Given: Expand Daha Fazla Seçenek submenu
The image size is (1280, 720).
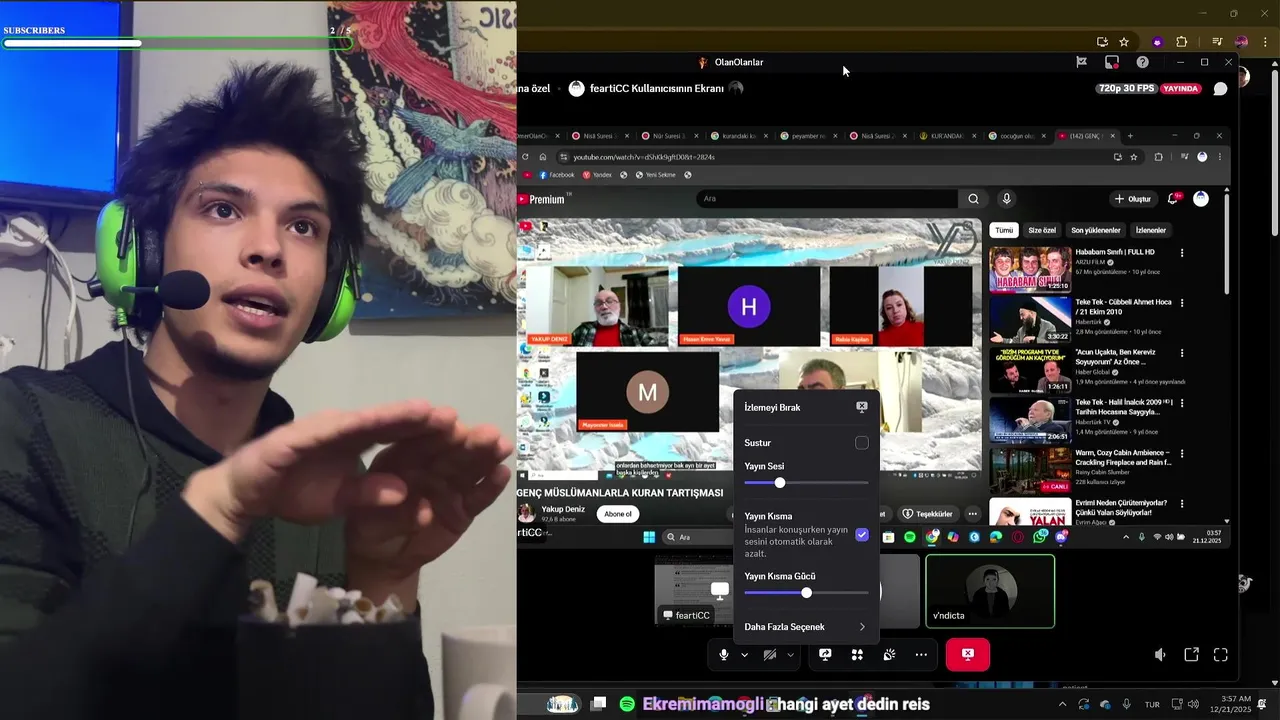Looking at the screenshot, I should (806, 627).
